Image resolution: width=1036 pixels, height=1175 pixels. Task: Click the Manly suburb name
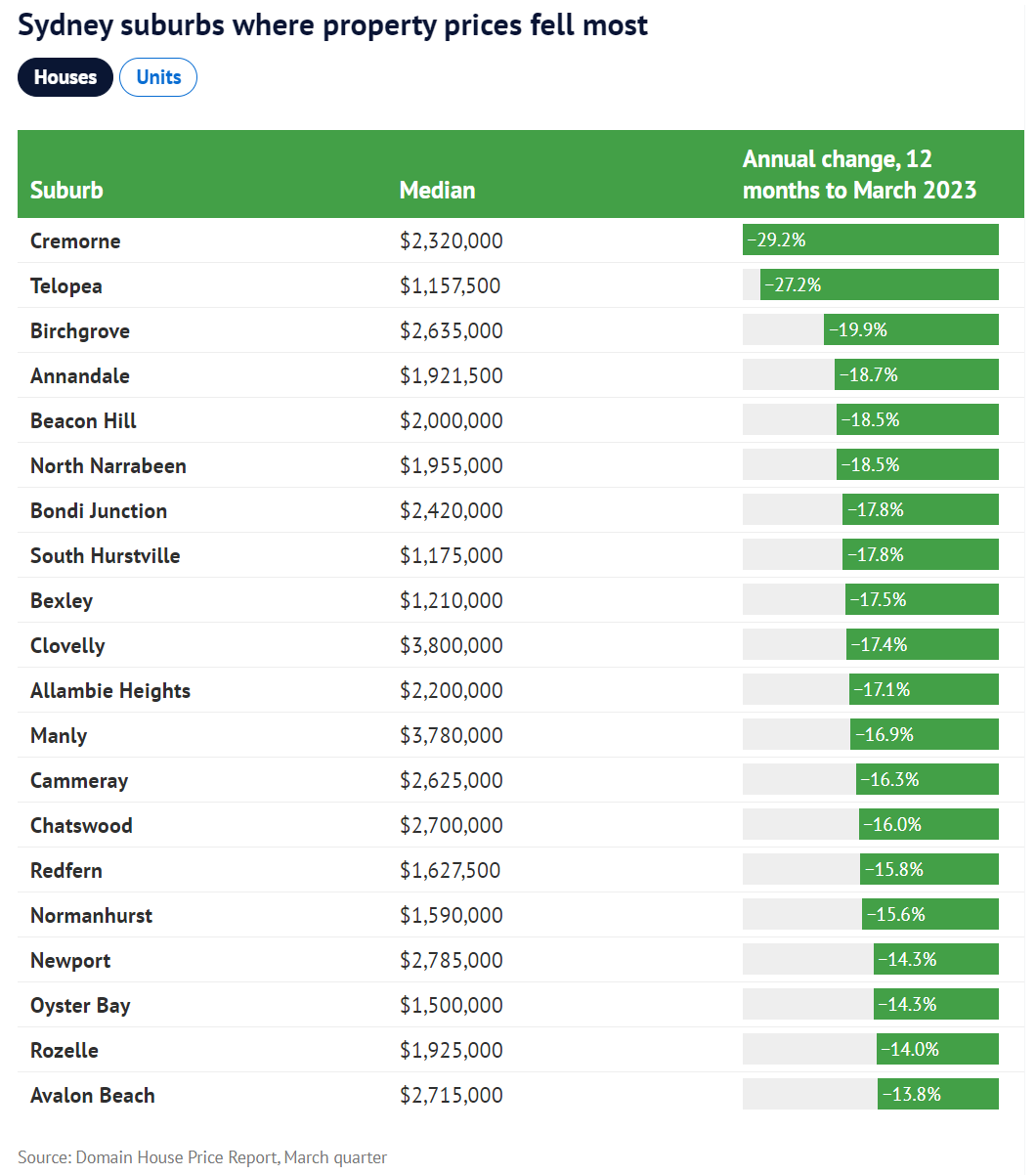(x=59, y=735)
